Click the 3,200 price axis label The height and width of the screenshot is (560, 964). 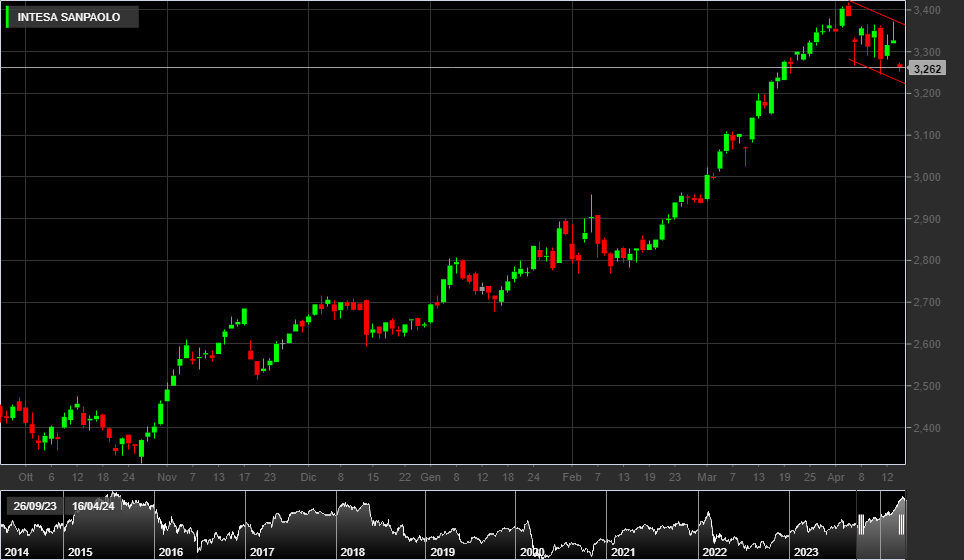pyautogui.click(x=926, y=93)
